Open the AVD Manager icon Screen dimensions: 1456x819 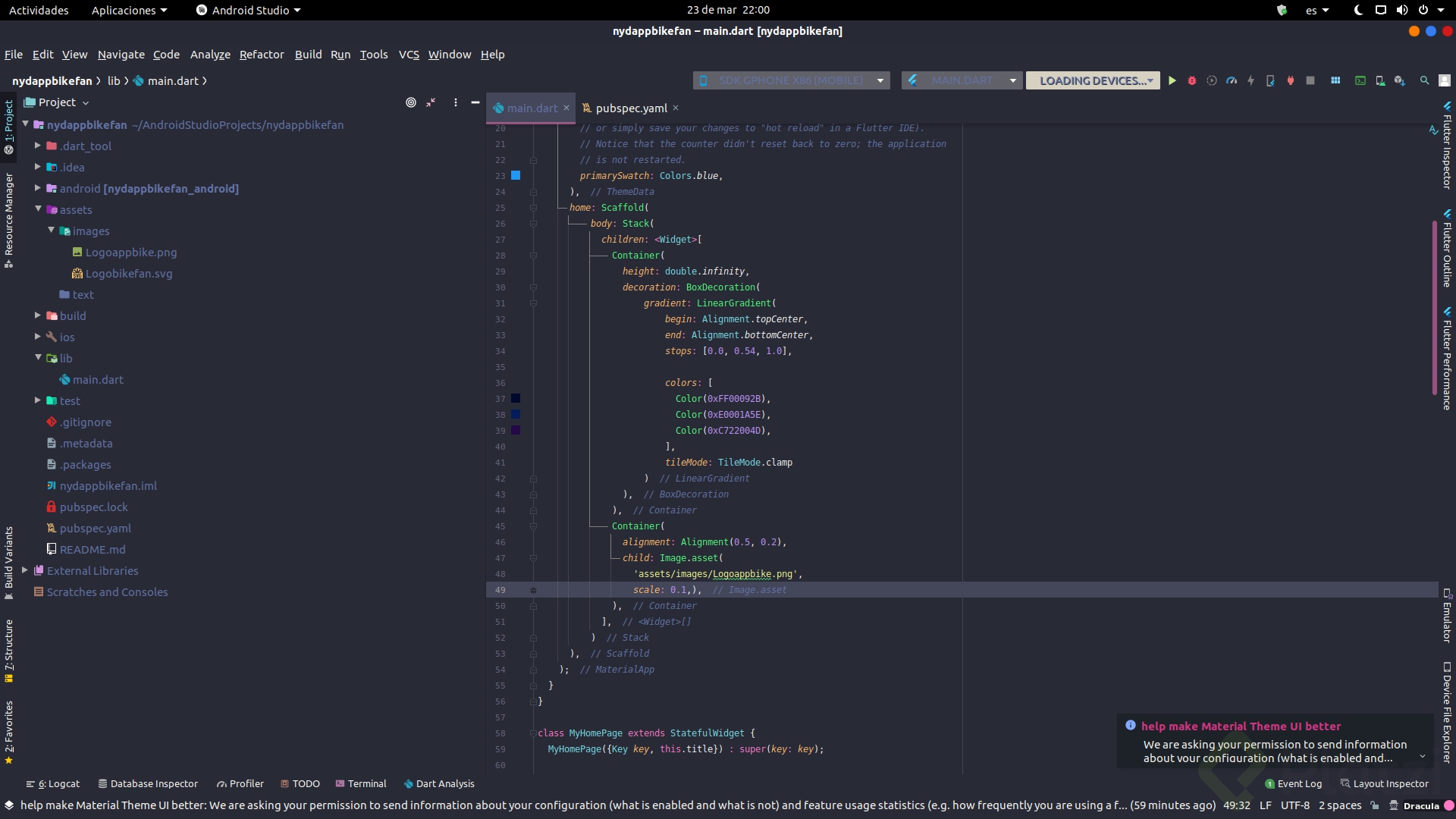coord(1380,80)
